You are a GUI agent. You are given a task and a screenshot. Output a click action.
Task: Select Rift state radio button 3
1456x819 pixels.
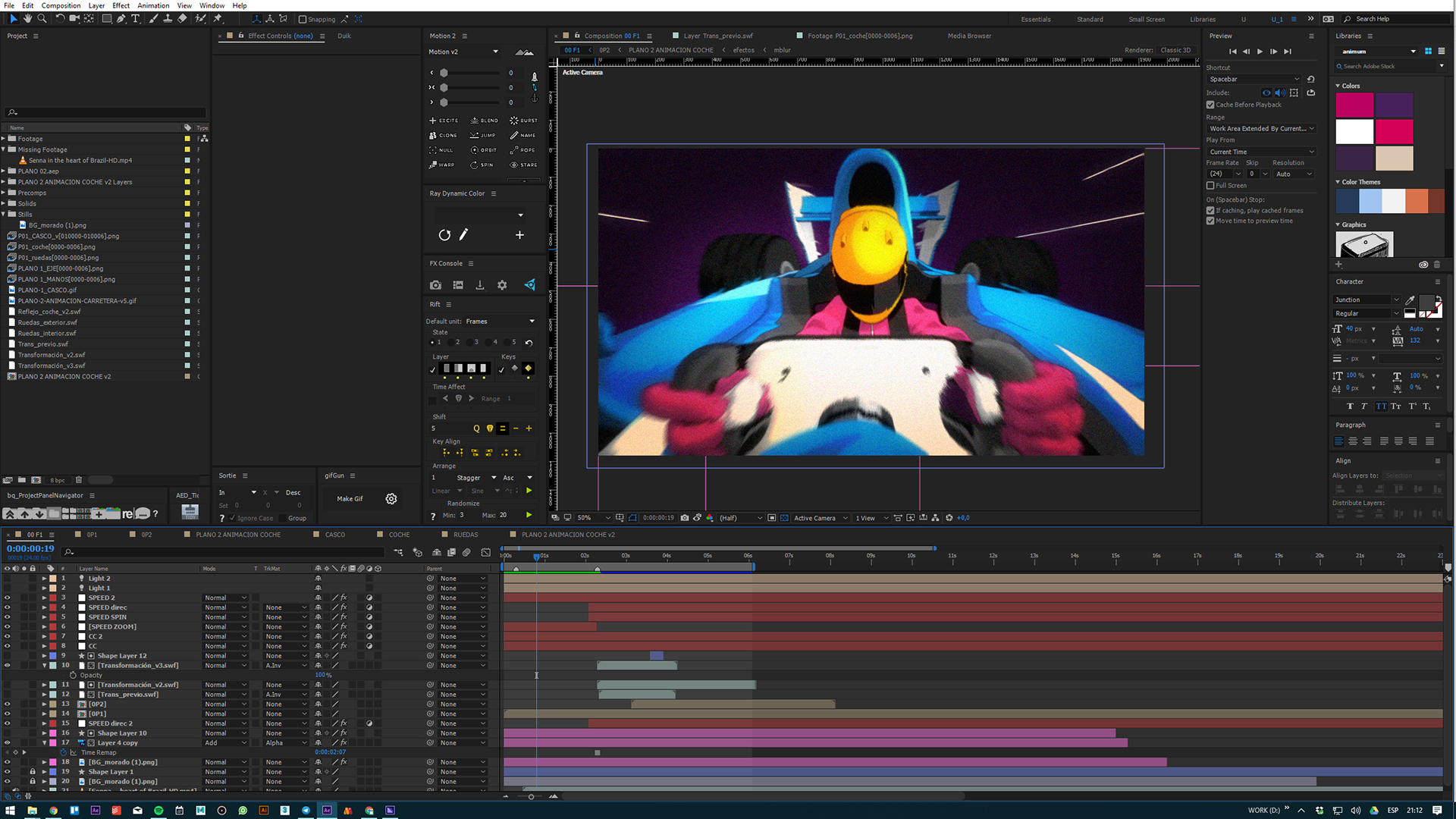471,342
